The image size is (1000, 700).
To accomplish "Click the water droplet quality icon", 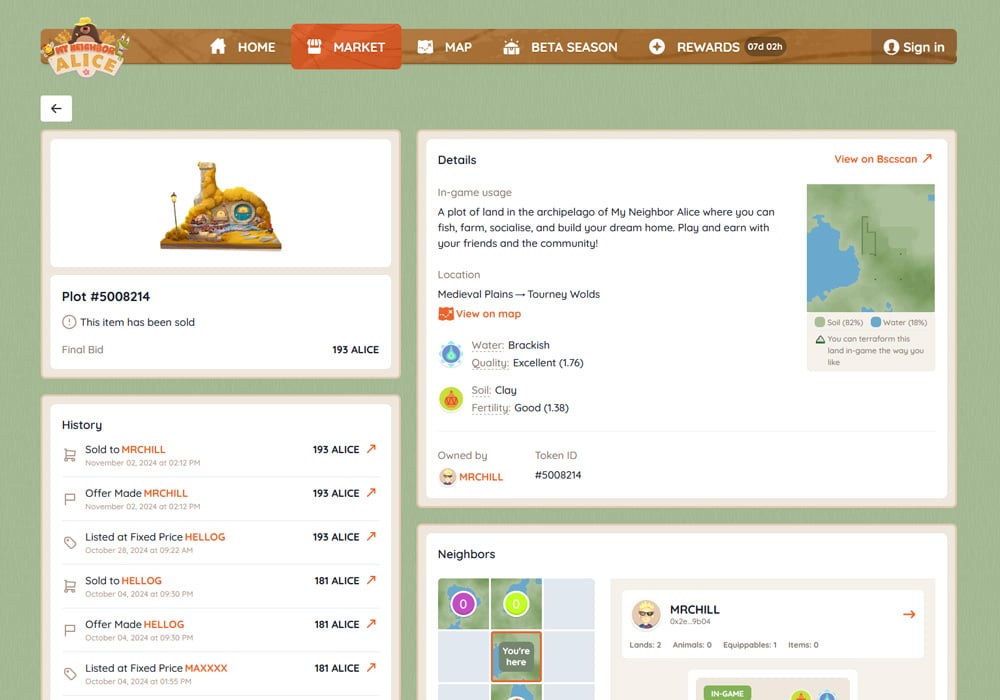I will [451, 354].
